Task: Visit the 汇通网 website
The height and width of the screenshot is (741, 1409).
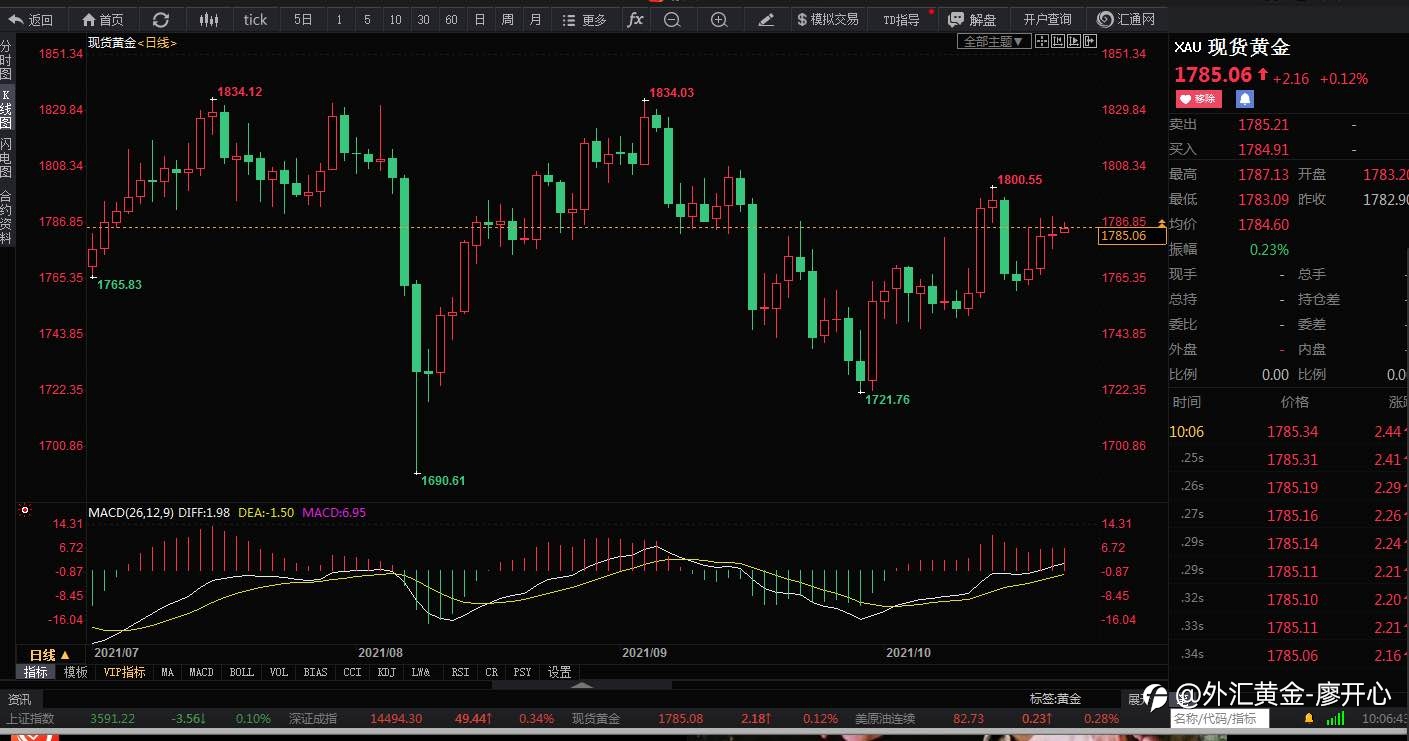Action: click(x=1126, y=19)
